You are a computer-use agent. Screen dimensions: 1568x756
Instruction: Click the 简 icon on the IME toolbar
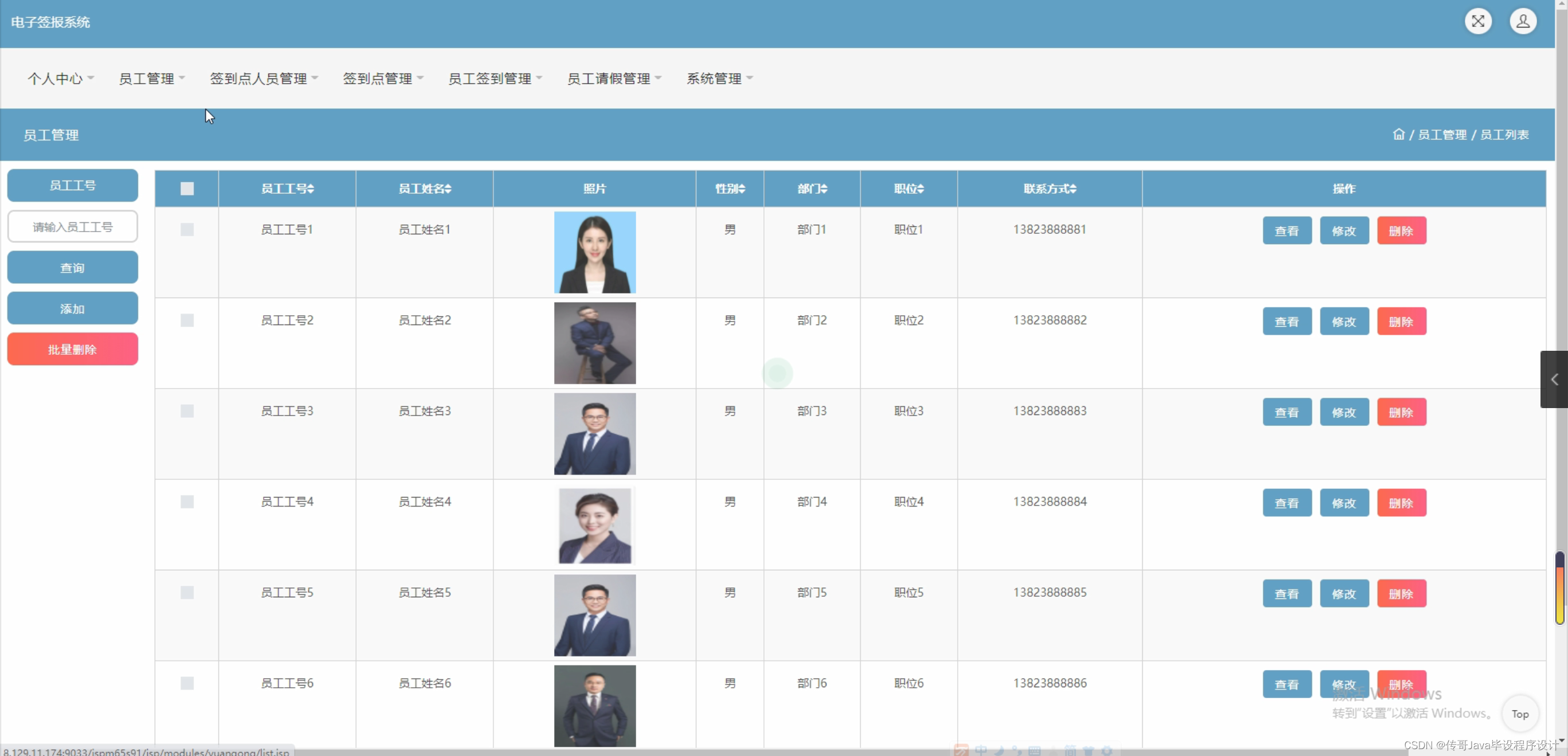(x=1070, y=750)
